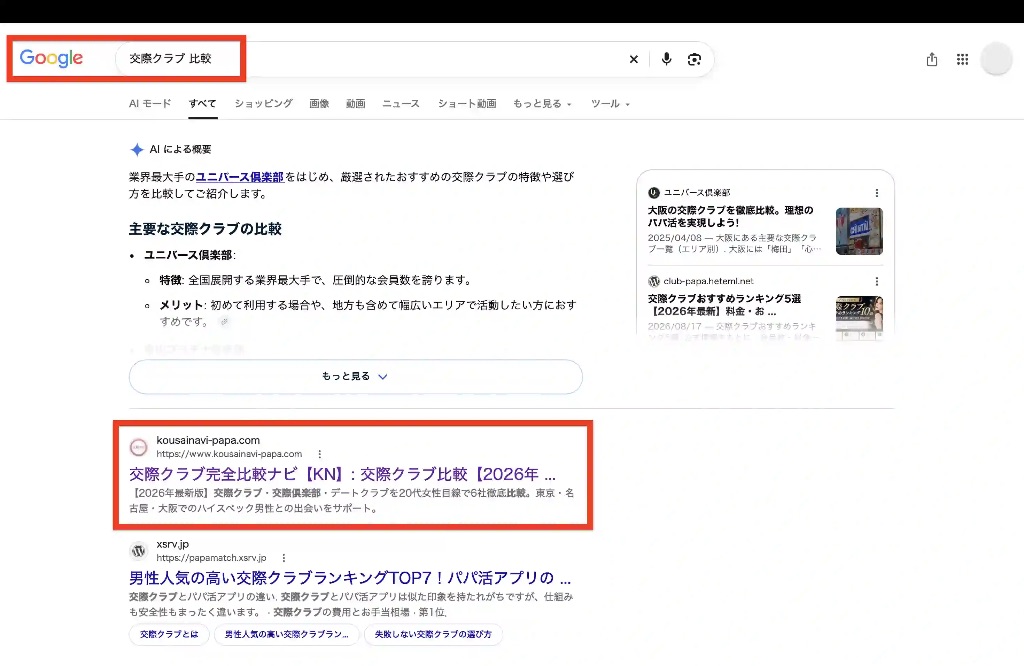This screenshot has height=666, width=1024.
Task: Switch to ショート動画 tab
Action: (x=467, y=103)
